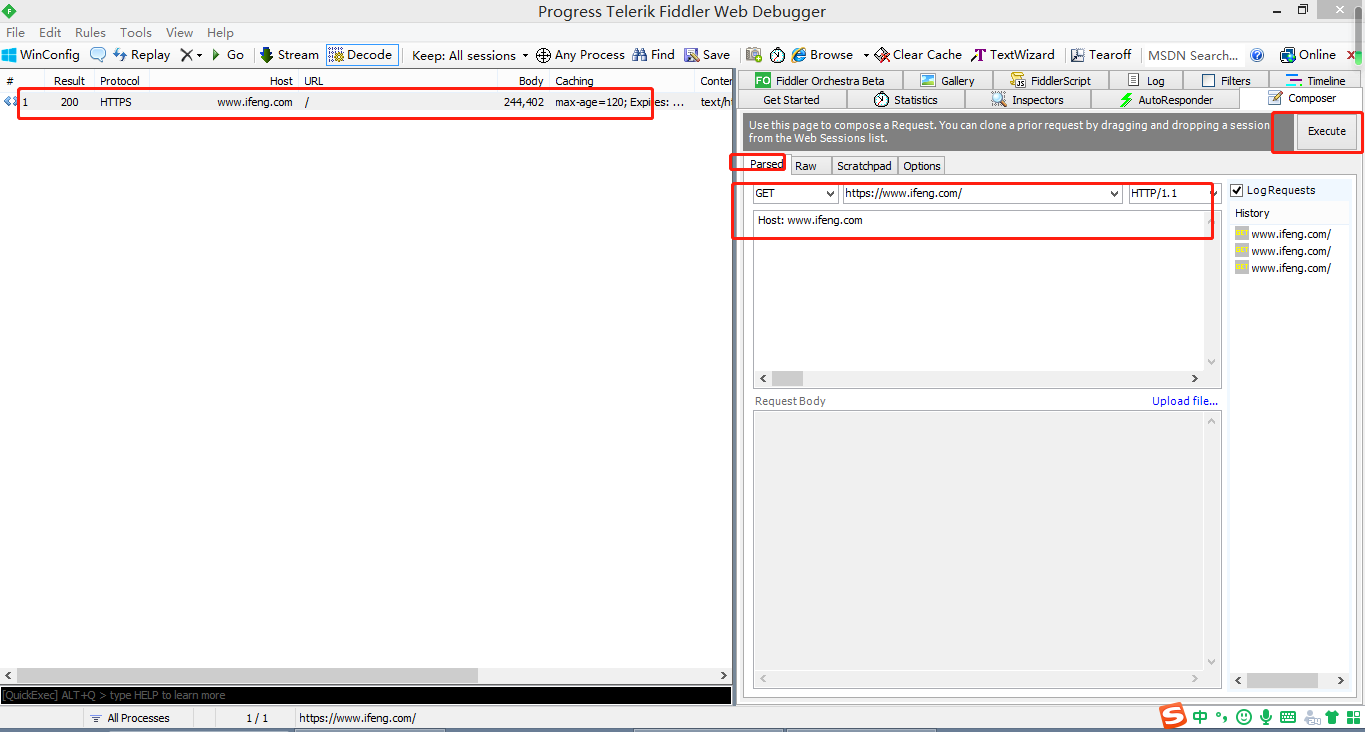Image resolution: width=1365 pixels, height=732 pixels.
Task: Open the Rules menu
Action: tap(90, 32)
